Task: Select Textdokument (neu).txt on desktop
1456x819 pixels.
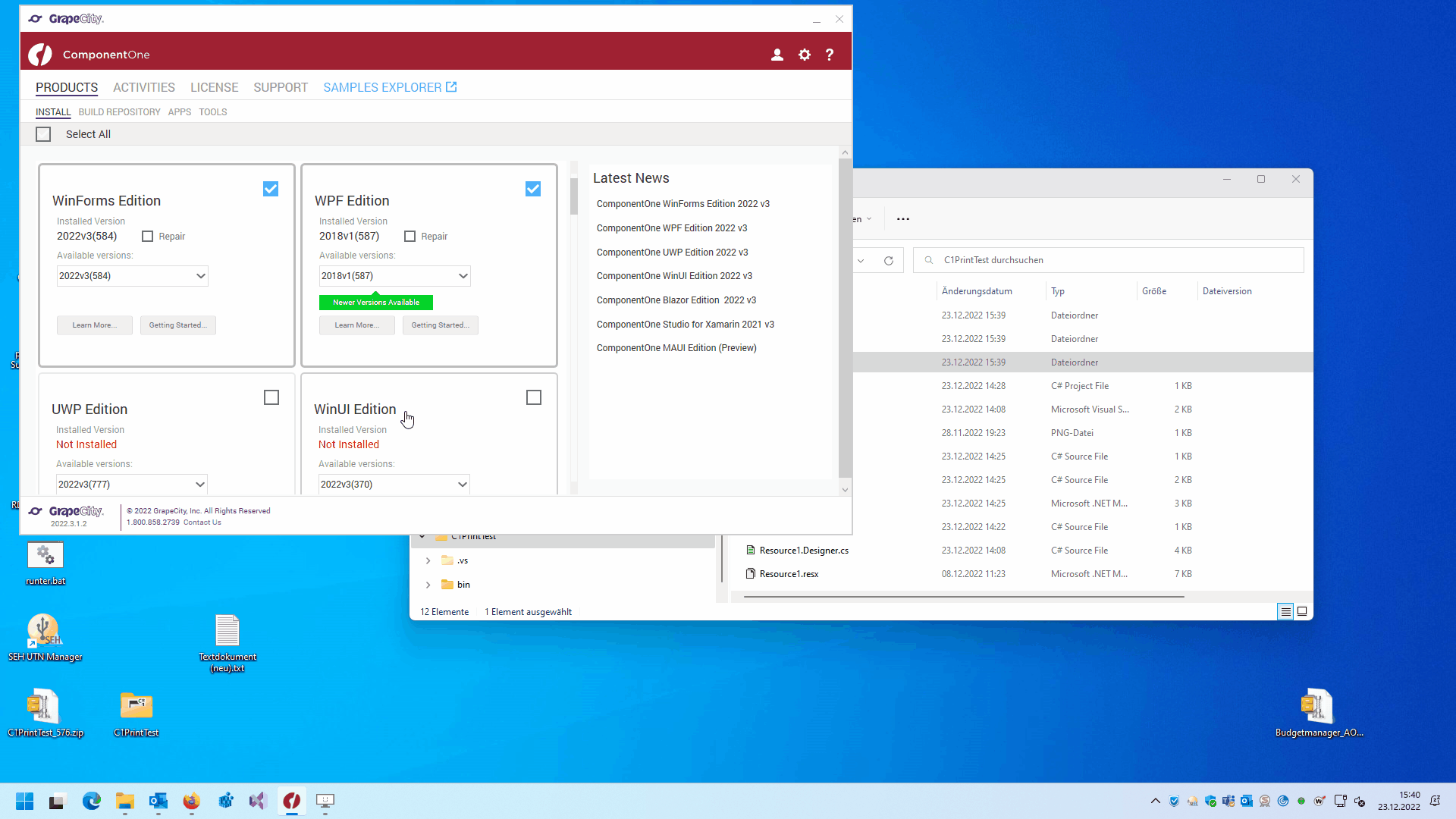Action: (227, 643)
